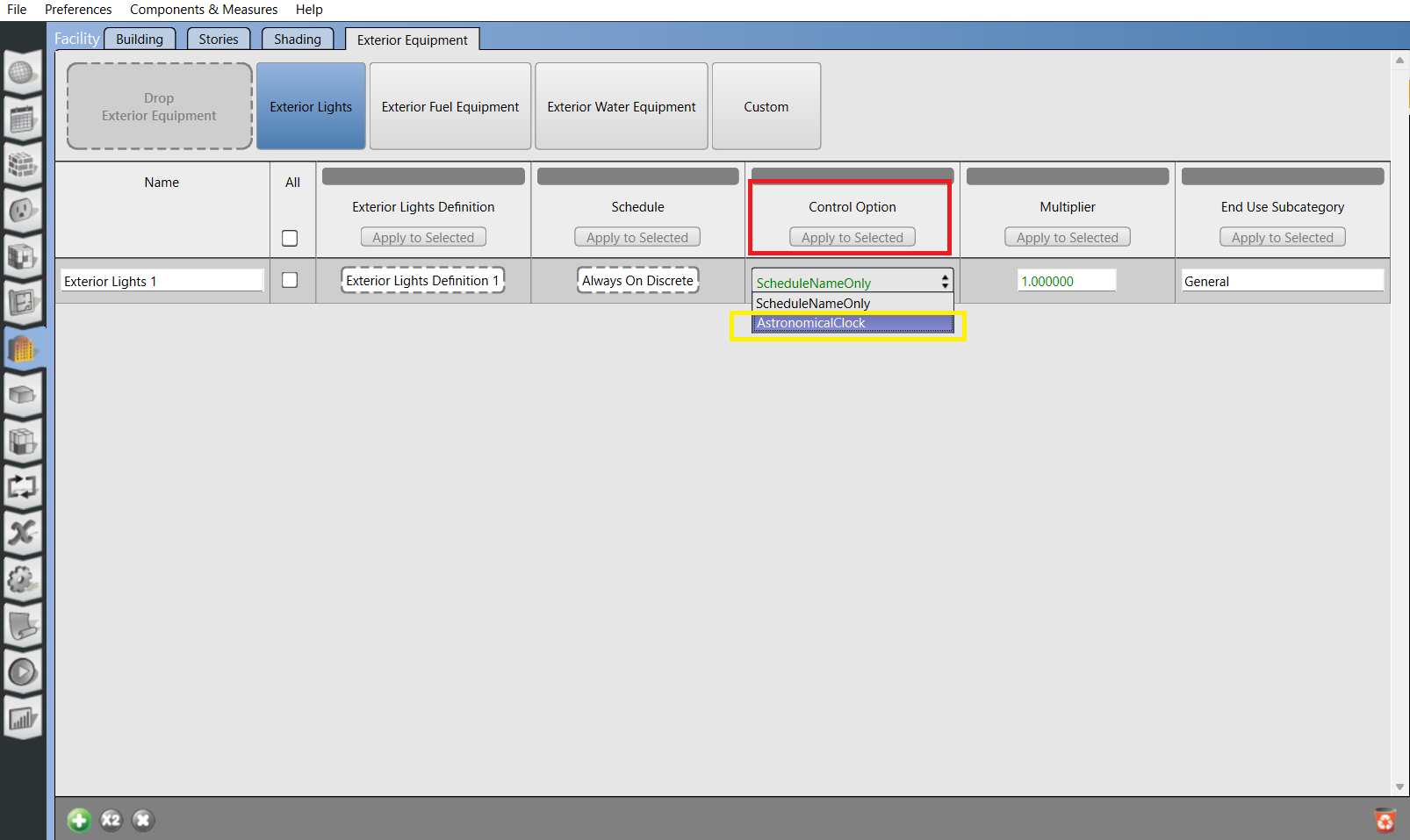
Task: Open the Space Types cube icon
Action: click(x=22, y=255)
